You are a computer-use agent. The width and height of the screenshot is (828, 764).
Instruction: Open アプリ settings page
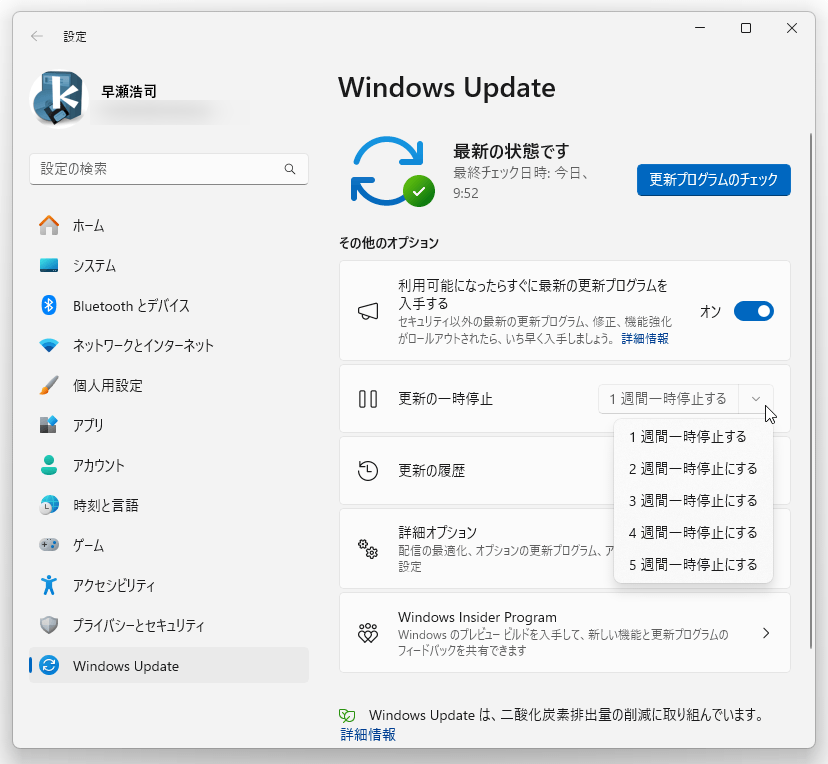coord(169,425)
